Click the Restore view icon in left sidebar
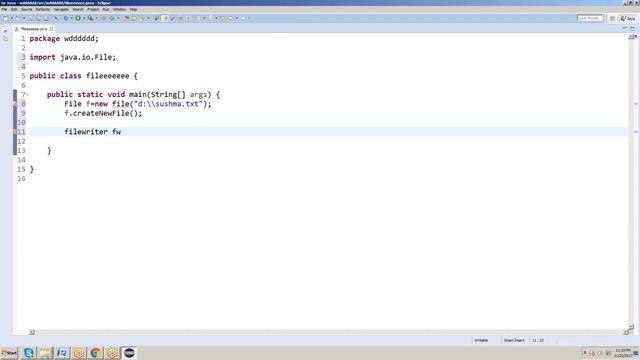Viewport: 640px width, 360px height. [x=5, y=31]
